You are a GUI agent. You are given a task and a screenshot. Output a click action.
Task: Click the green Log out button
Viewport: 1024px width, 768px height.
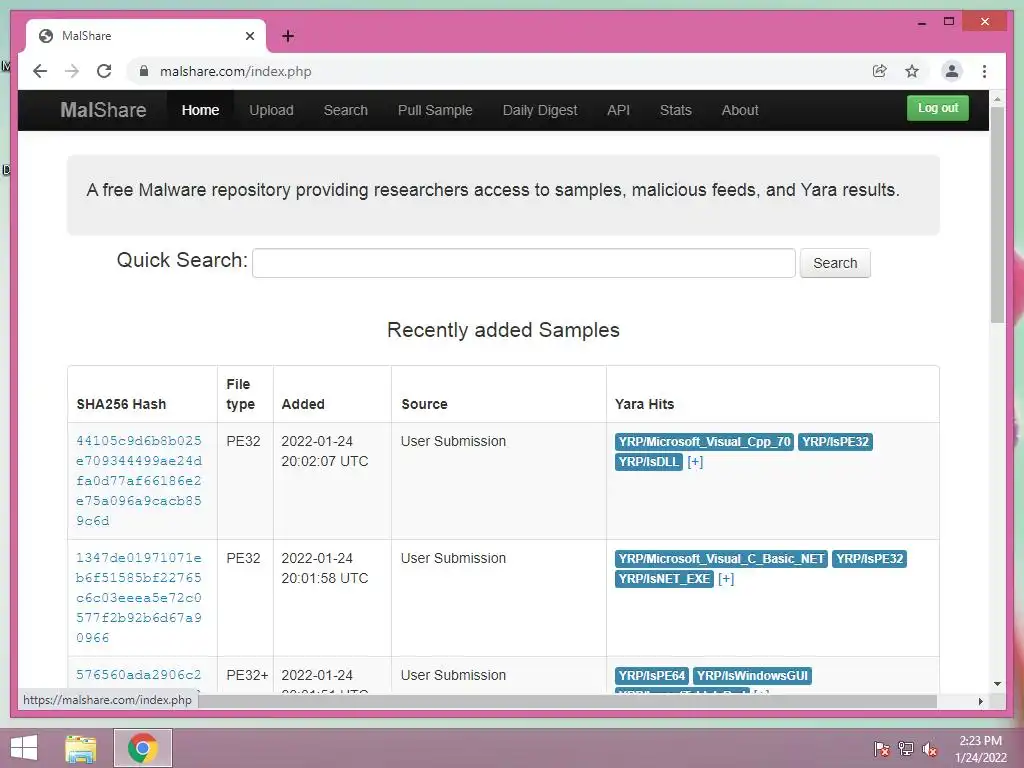click(x=938, y=108)
